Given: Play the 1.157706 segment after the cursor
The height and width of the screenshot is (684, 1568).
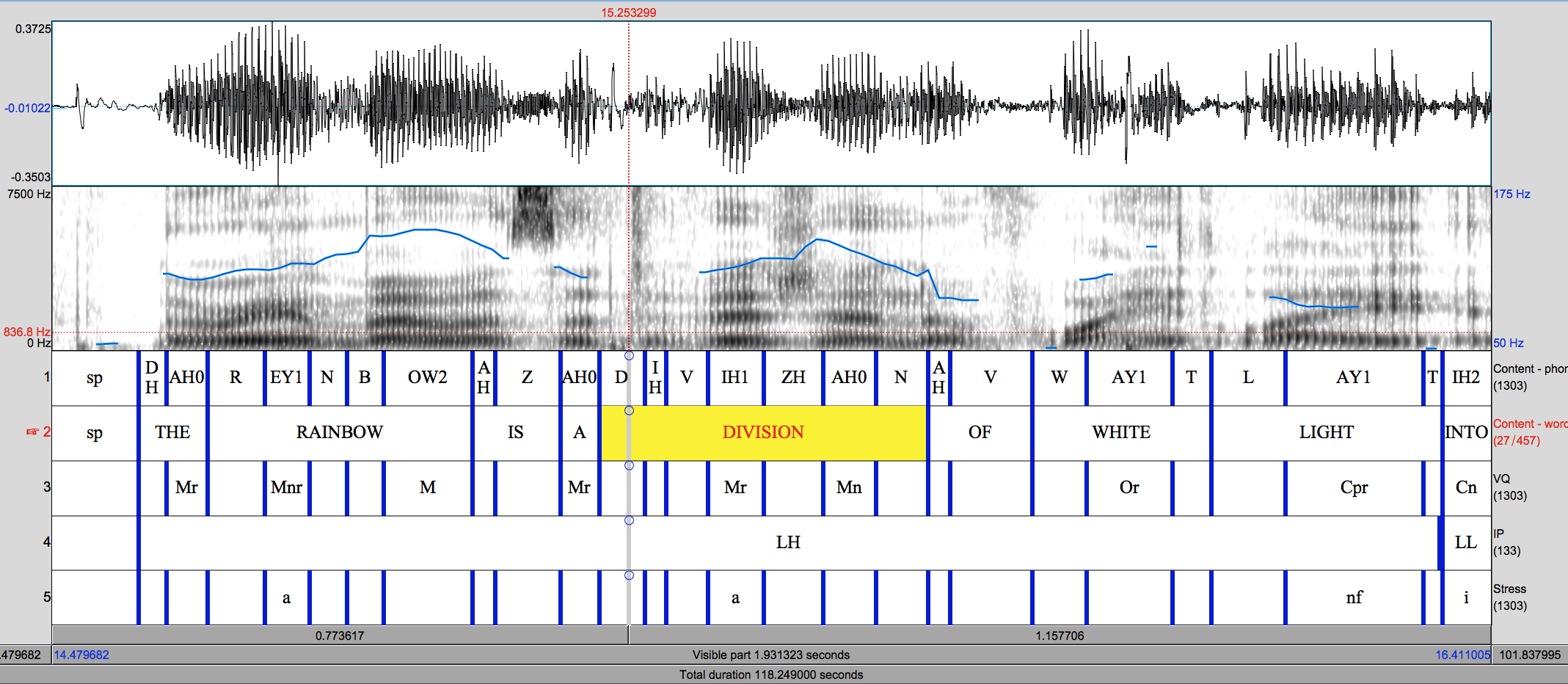Looking at the screenshot, I should pos(1059,636).
